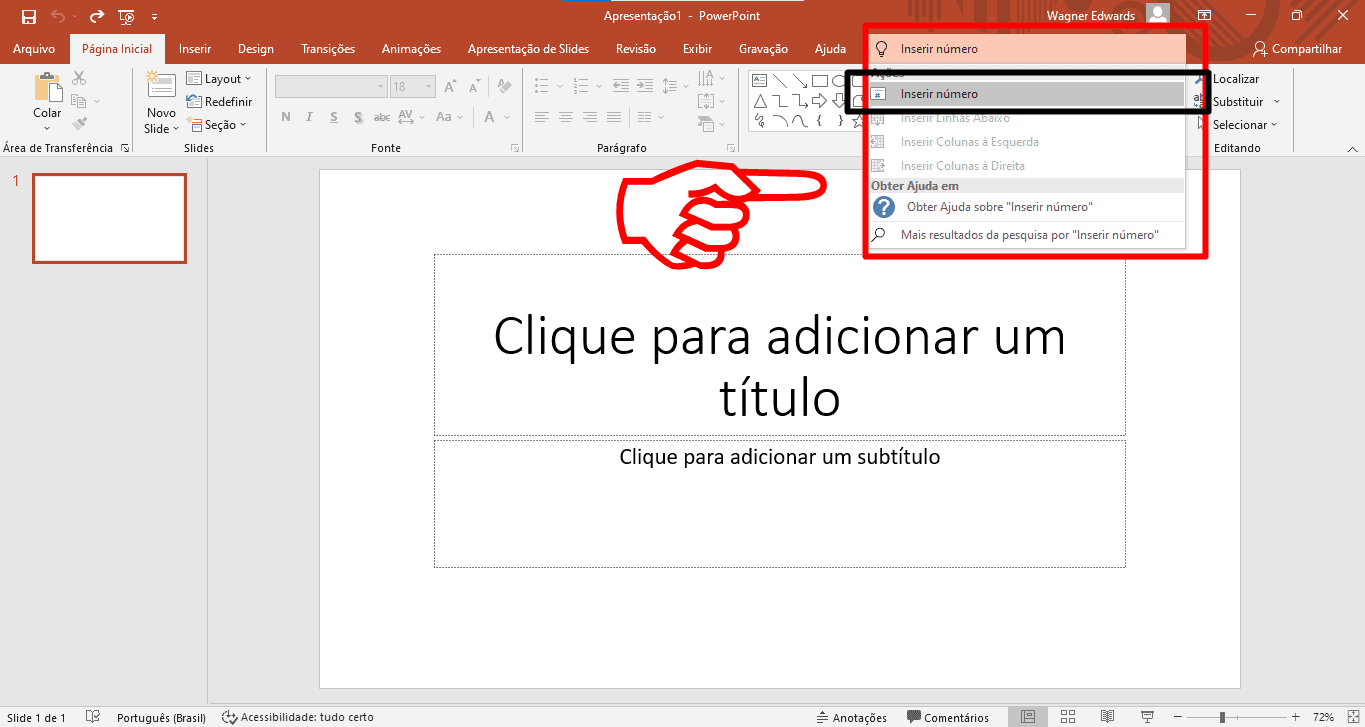Enable center text alignment

[565, 117]
